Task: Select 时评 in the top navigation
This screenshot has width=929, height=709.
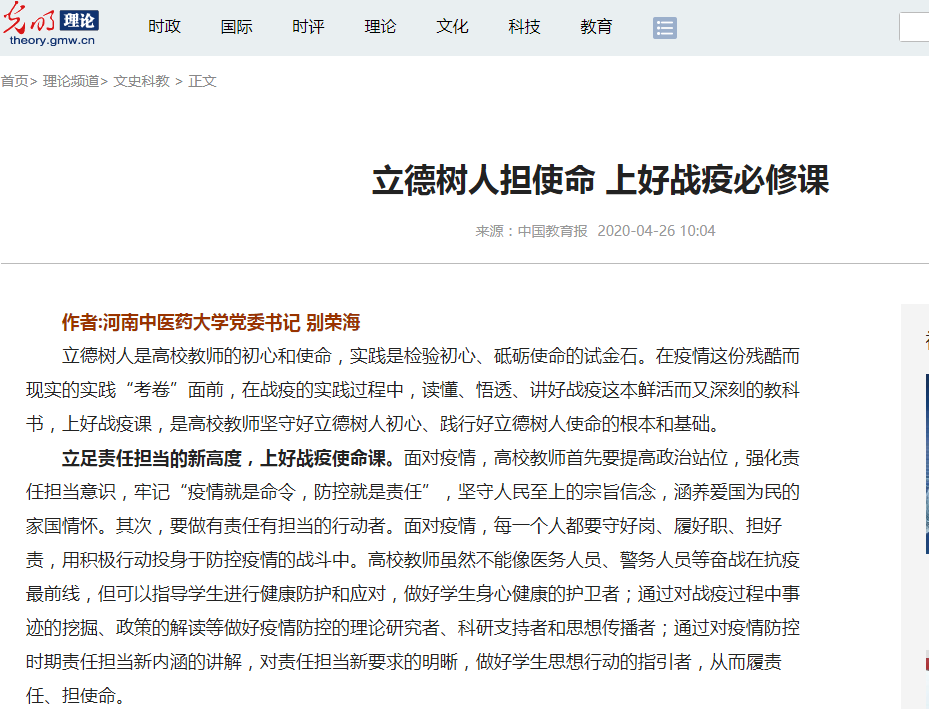Action: (308, 27)
